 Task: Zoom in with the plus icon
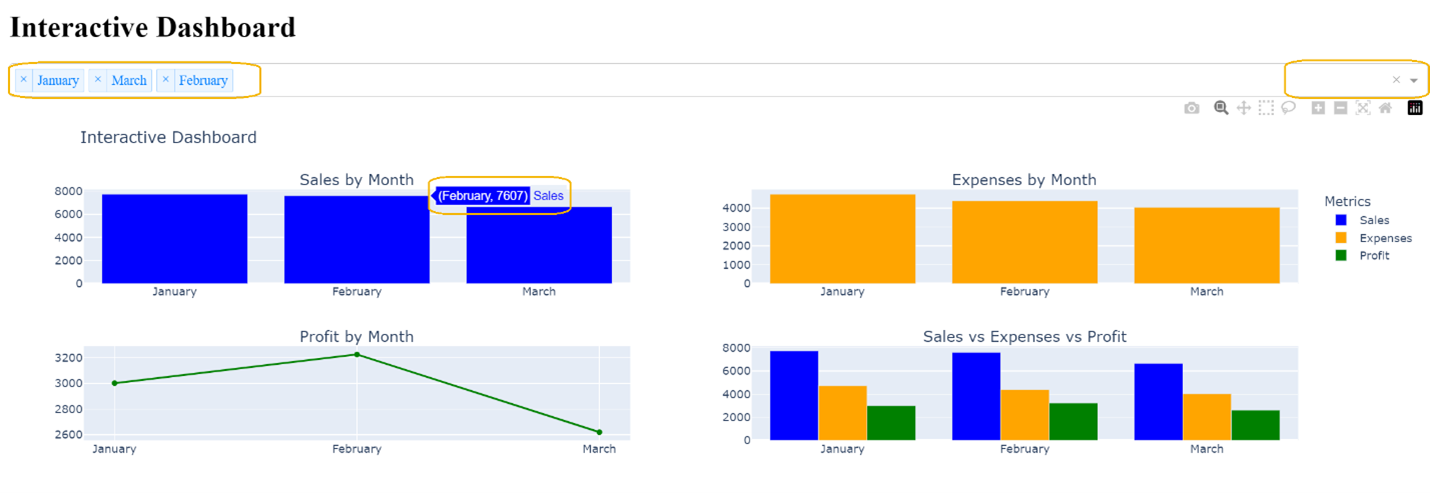pyautogui.click(x=1318, y=108)
